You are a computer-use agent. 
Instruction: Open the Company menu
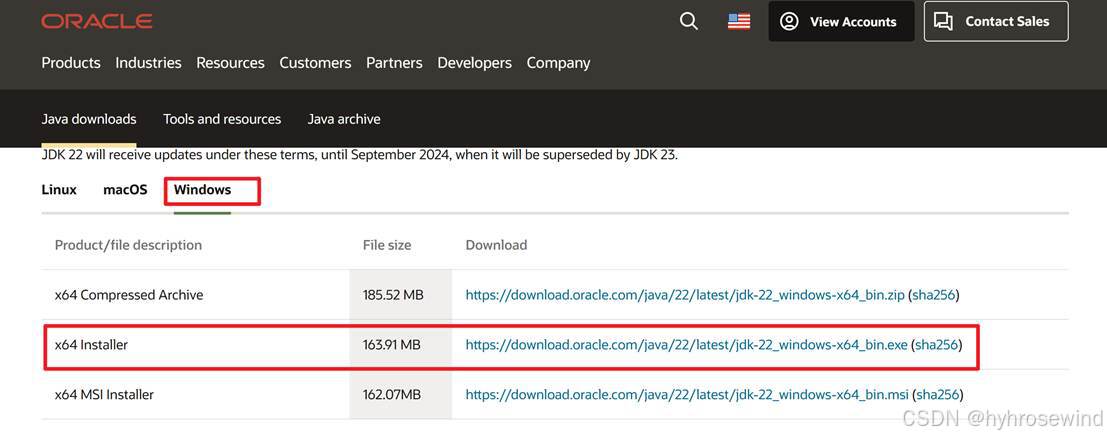pos(558,63)
